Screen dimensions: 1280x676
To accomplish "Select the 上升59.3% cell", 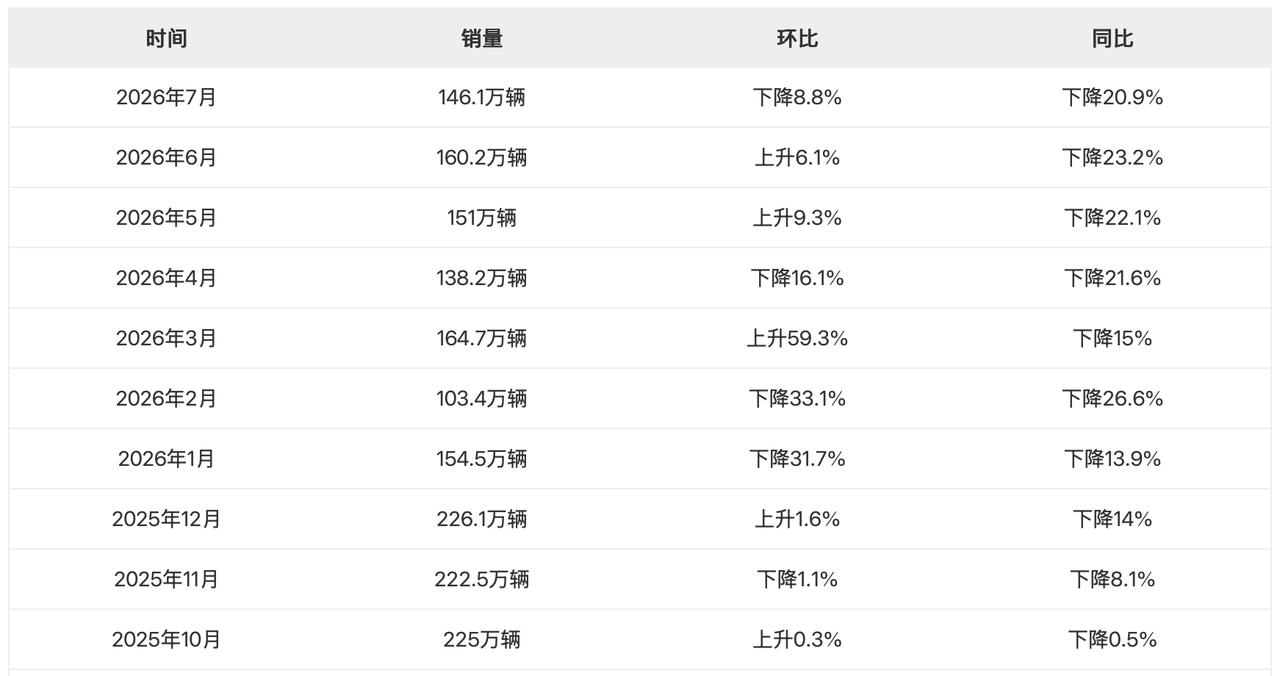I will (797, 339).
